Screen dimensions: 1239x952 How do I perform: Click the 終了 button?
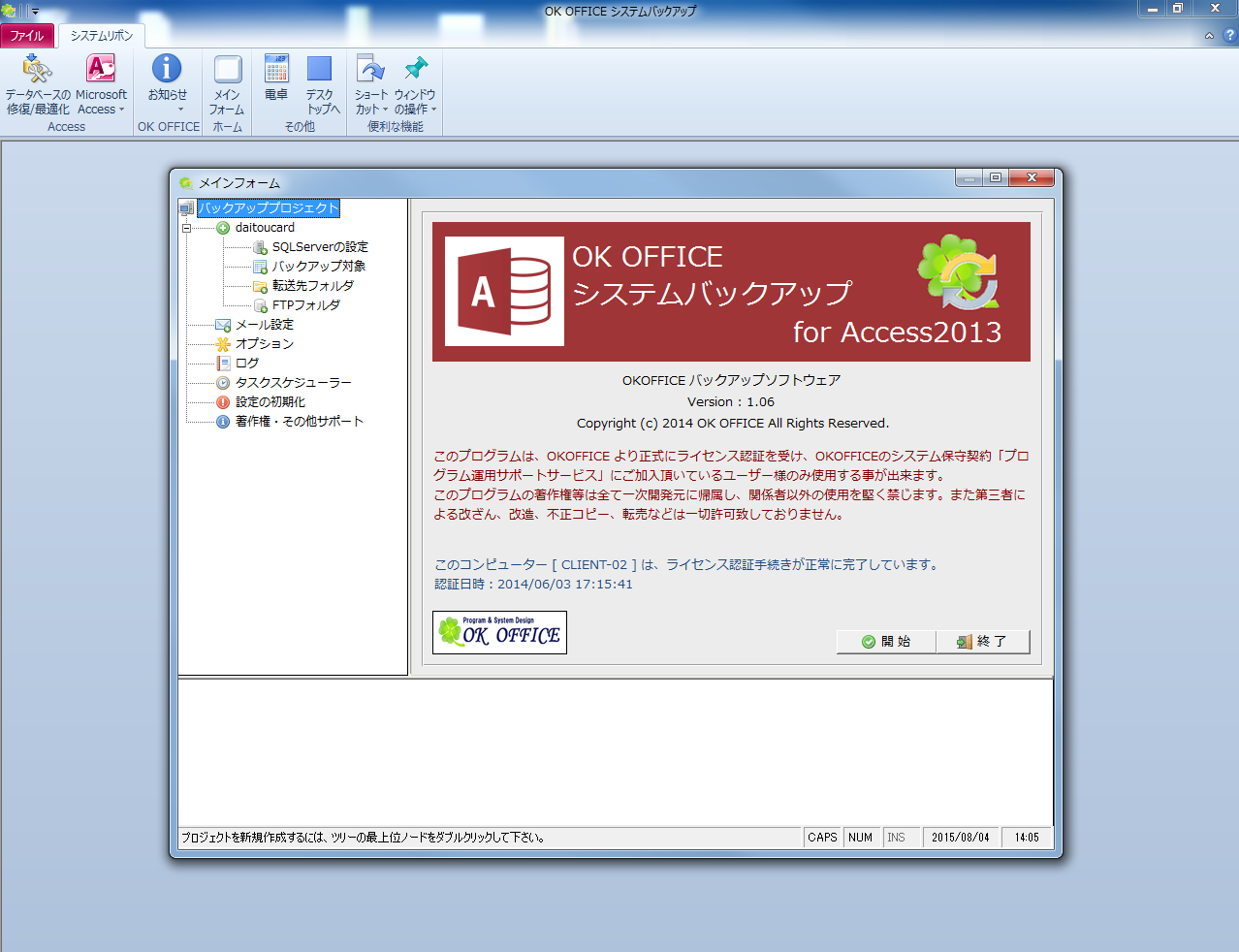pos(983,642)
